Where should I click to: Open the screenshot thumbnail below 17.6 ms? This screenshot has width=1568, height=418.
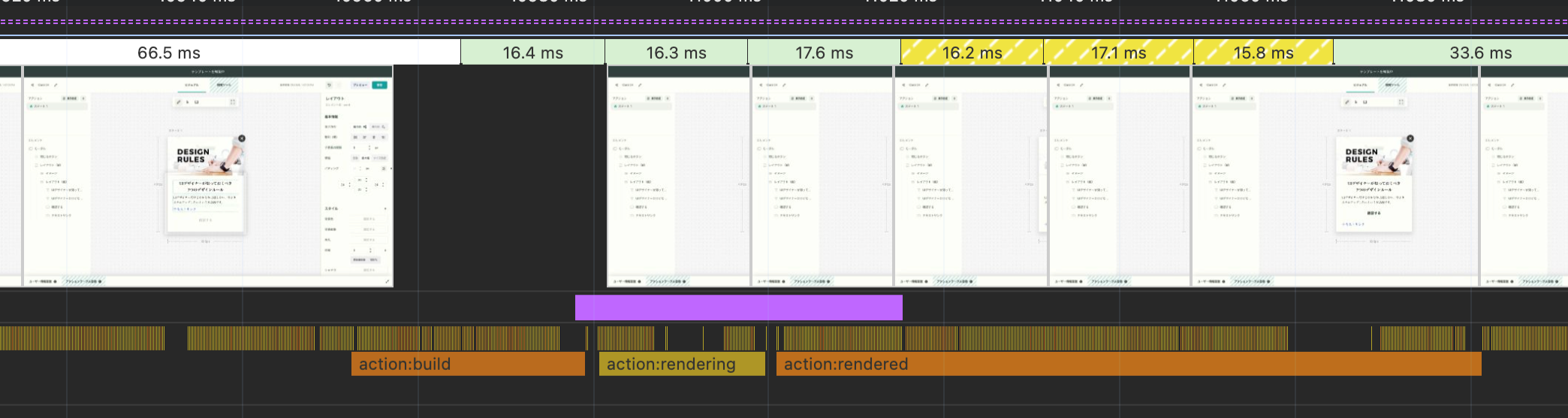(822, 177)
